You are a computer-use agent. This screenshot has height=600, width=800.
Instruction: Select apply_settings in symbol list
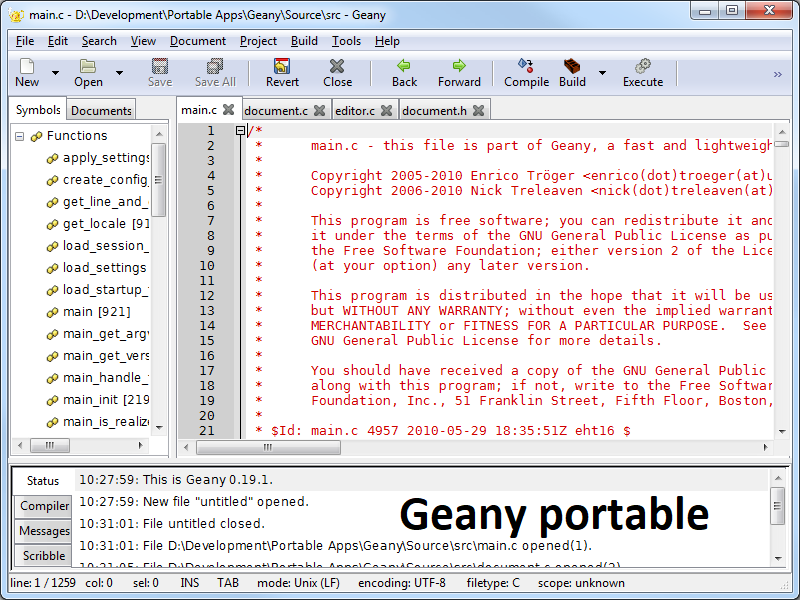coord(106,158)
